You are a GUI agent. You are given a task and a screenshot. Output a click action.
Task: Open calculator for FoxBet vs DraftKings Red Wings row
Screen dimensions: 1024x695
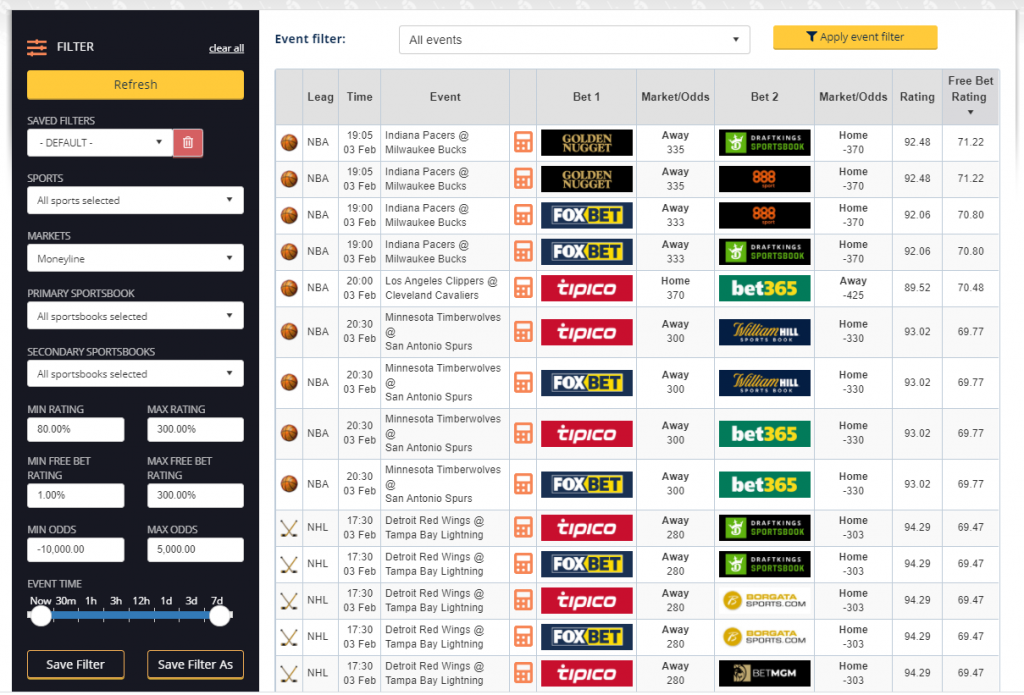tap(523, 564)
